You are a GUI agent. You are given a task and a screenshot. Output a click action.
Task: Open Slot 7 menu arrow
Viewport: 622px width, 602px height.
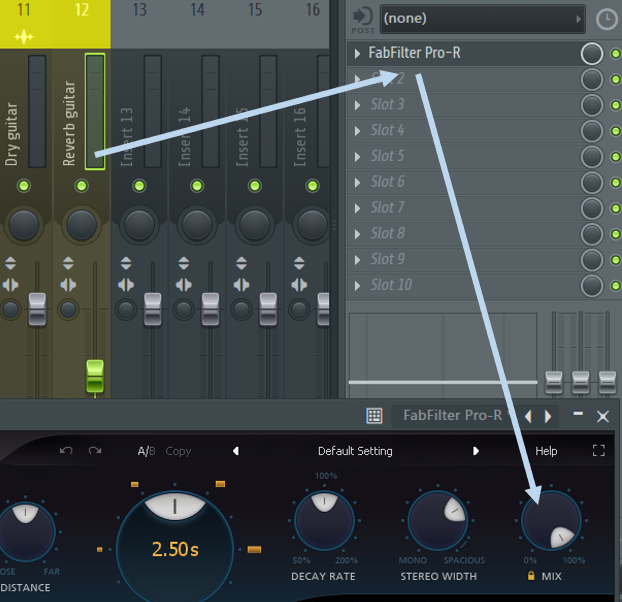(357, 208)
